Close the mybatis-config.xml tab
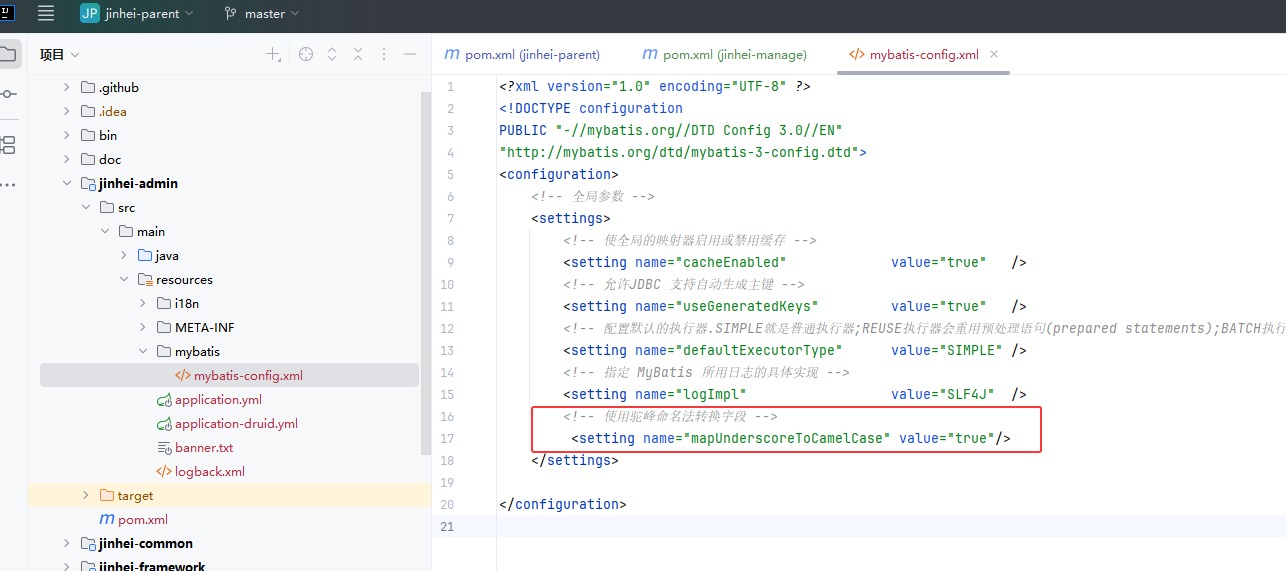The image size is (1286, 571). tap(994, 55)
